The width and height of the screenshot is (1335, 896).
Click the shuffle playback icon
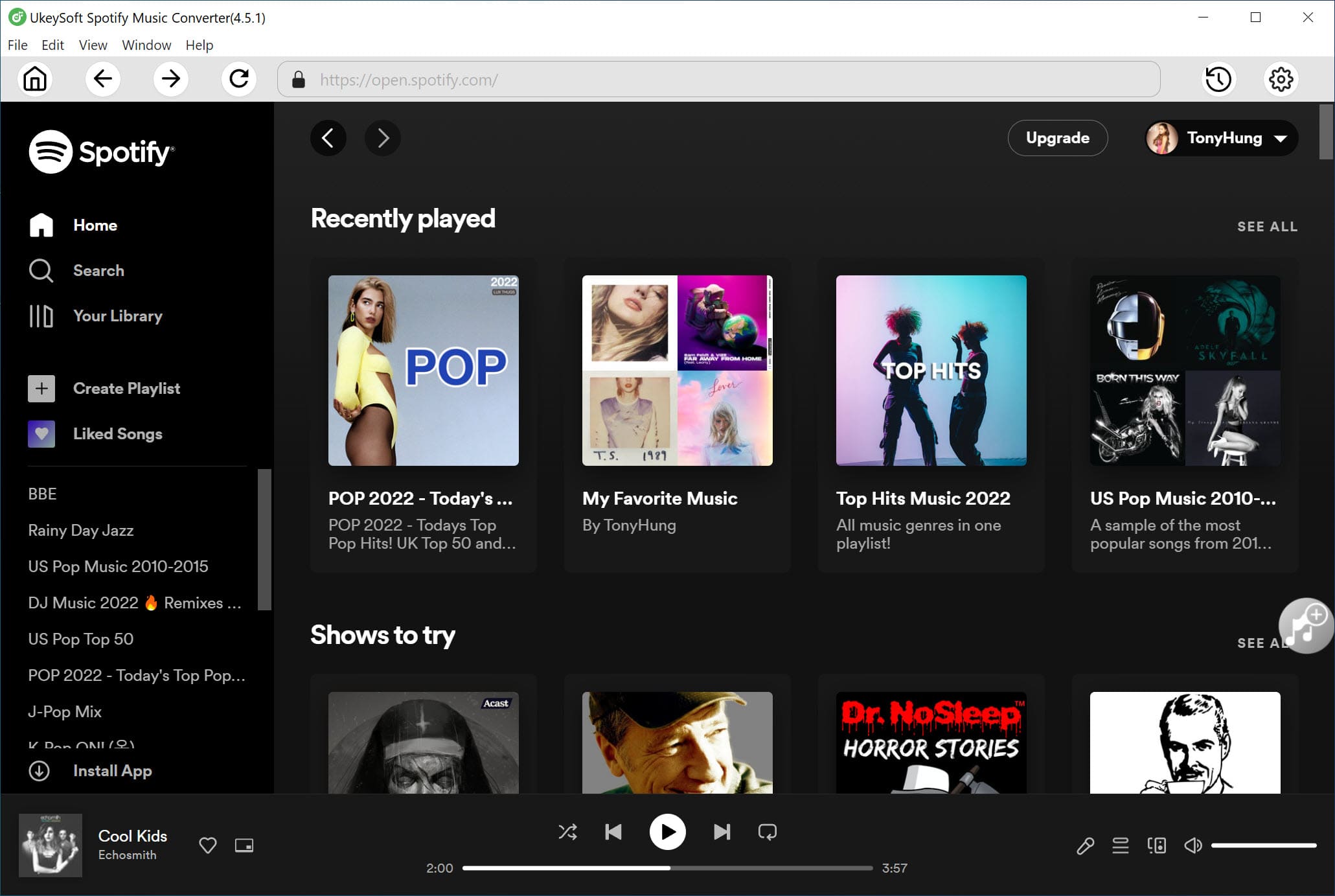[567, 831]
